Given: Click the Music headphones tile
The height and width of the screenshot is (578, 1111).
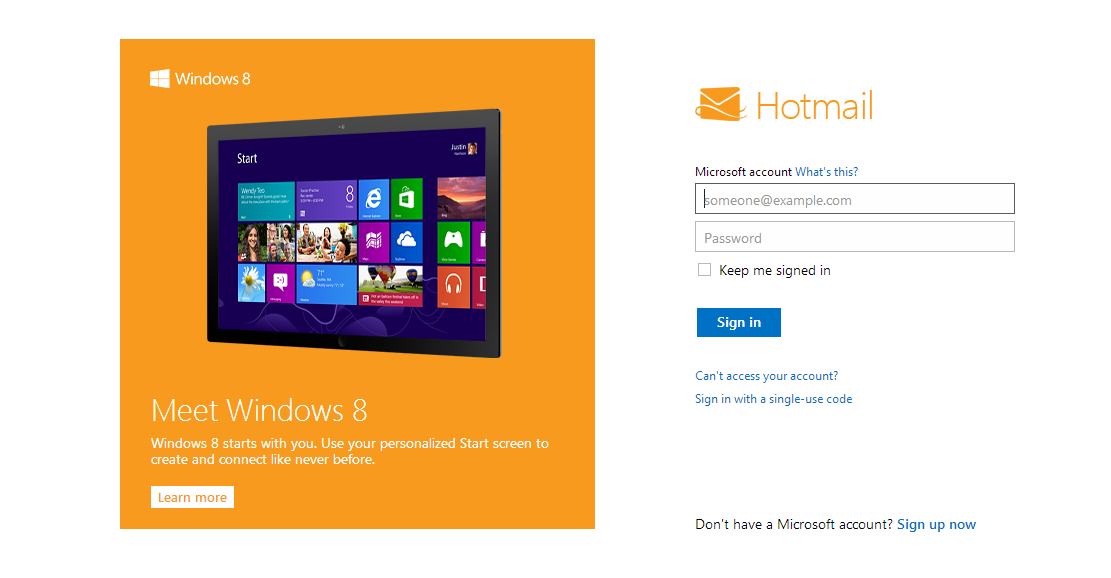Looking at the screenshot, I should [x=453, y=287].
